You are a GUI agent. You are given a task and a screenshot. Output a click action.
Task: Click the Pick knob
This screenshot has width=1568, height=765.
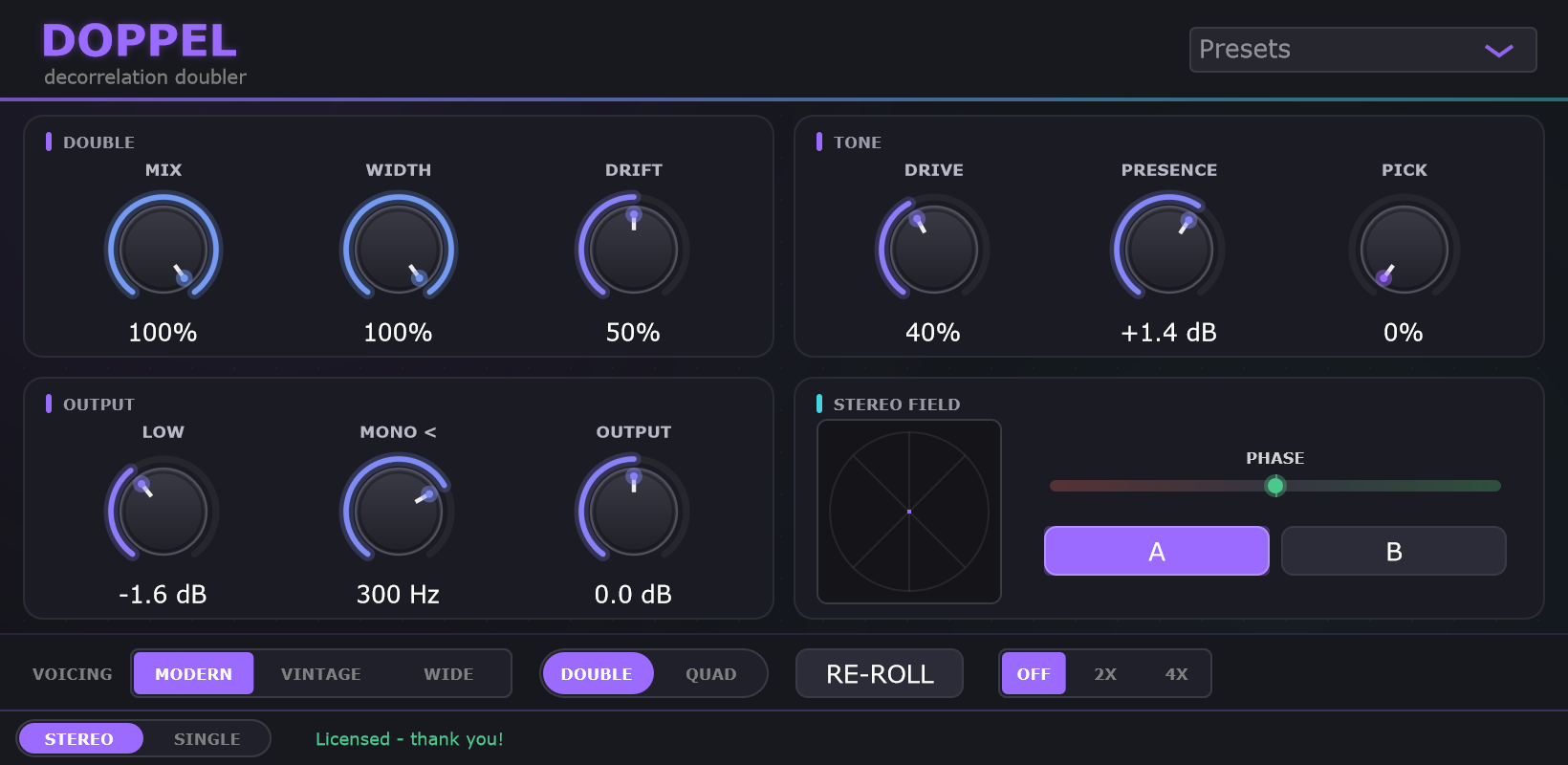(x=1405, y=250)
